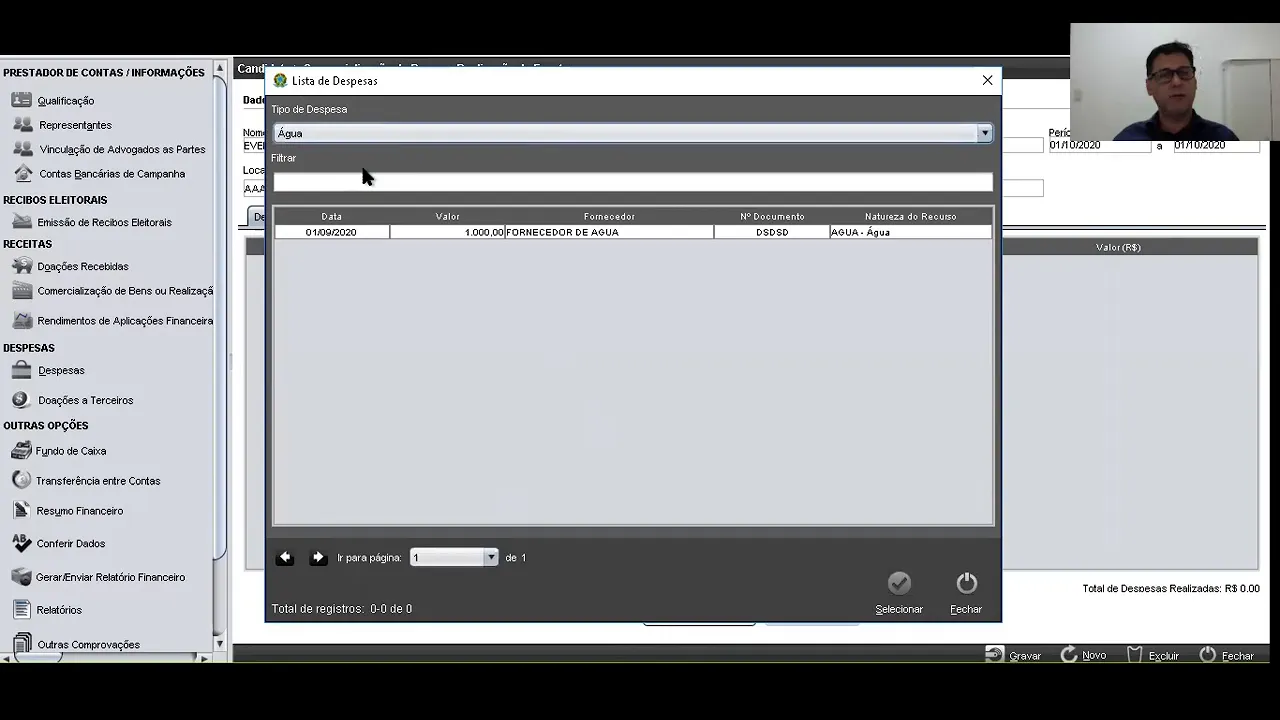The image size is (1280, 720).
Task: Go to previous page arrow
Action: pos(285,557)
